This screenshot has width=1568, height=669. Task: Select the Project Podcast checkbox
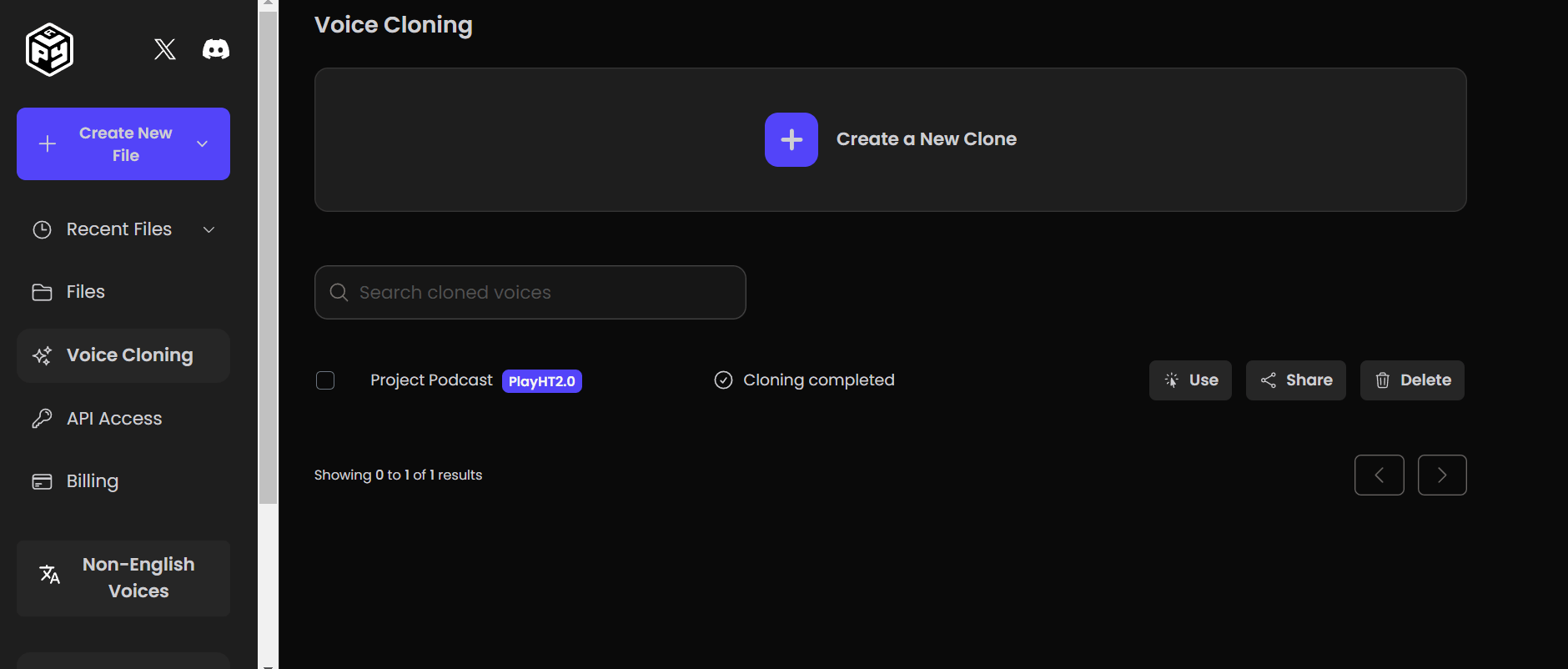tap(325, 380)
